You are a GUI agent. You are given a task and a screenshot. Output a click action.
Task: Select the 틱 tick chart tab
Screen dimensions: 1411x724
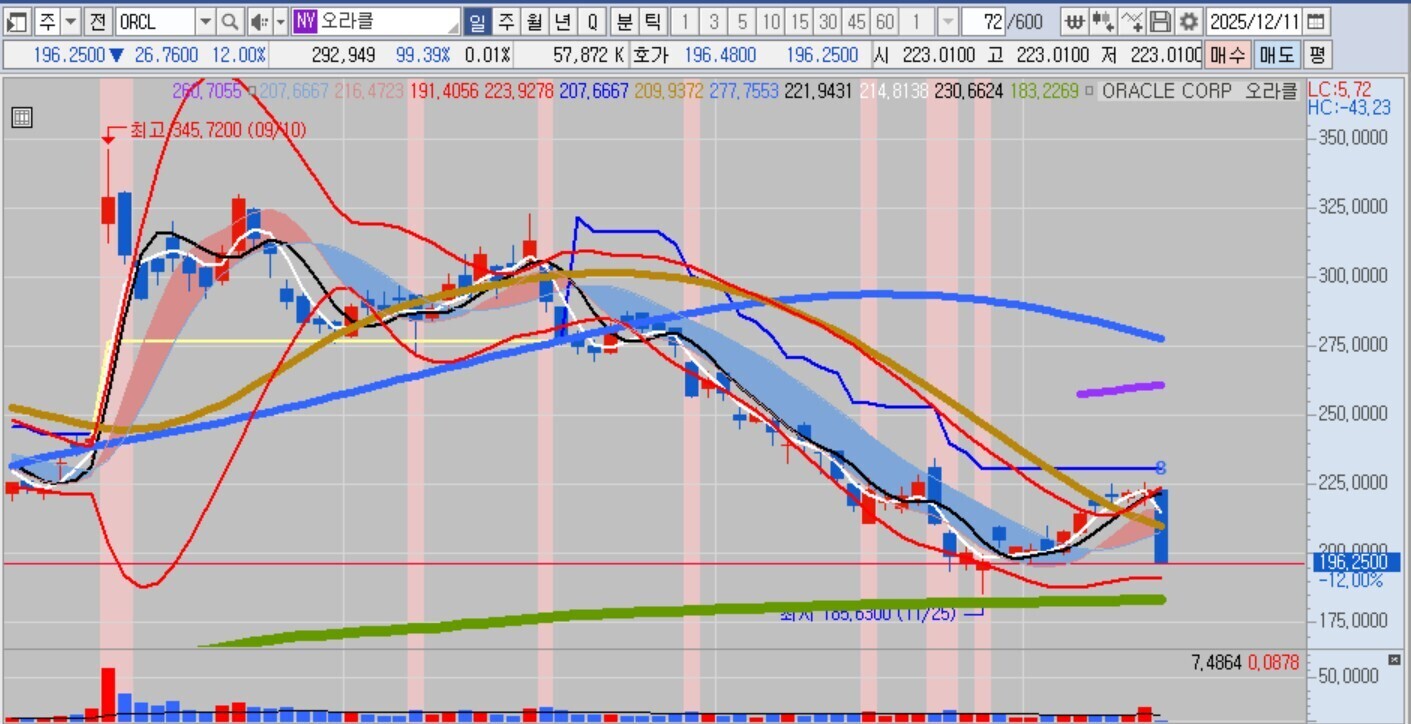click(652, 21)
